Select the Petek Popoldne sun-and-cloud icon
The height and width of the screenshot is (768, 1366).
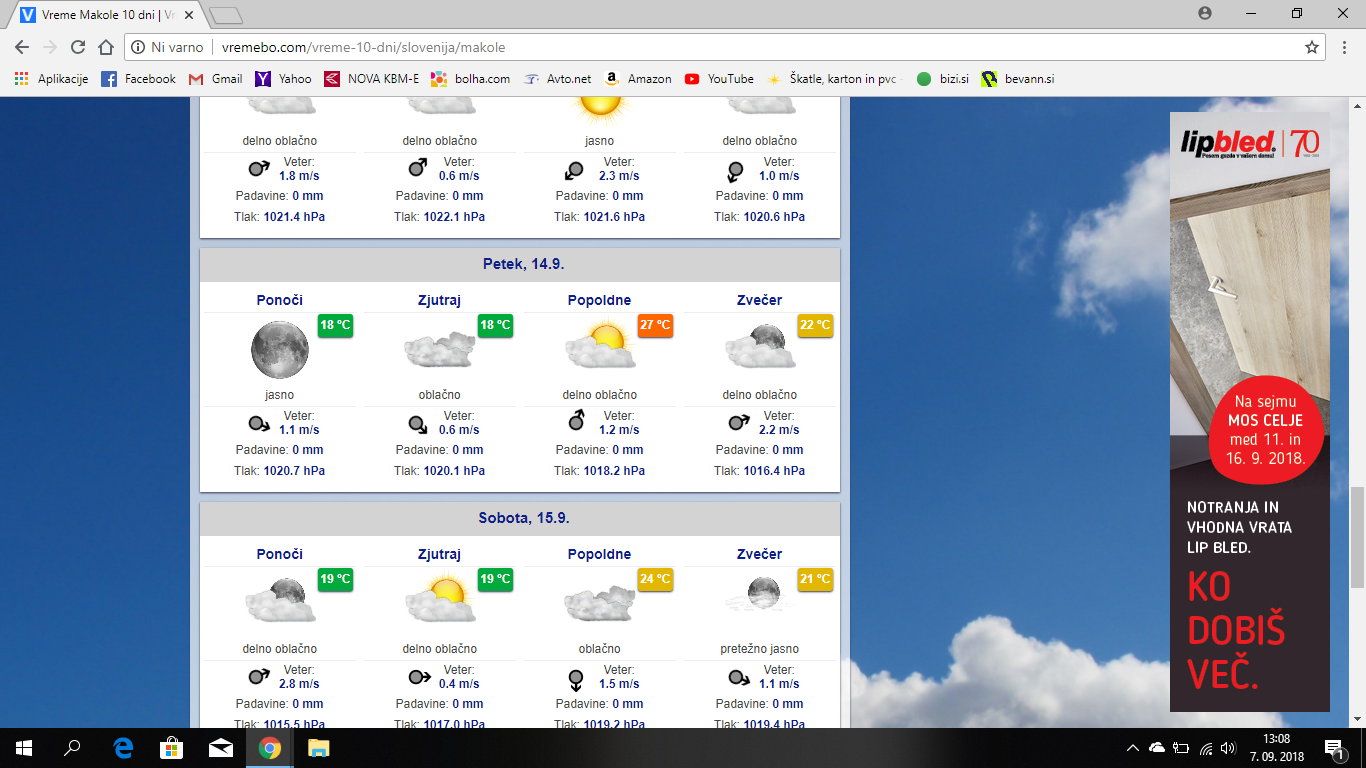pyautogui.click(x=600, y=346)
